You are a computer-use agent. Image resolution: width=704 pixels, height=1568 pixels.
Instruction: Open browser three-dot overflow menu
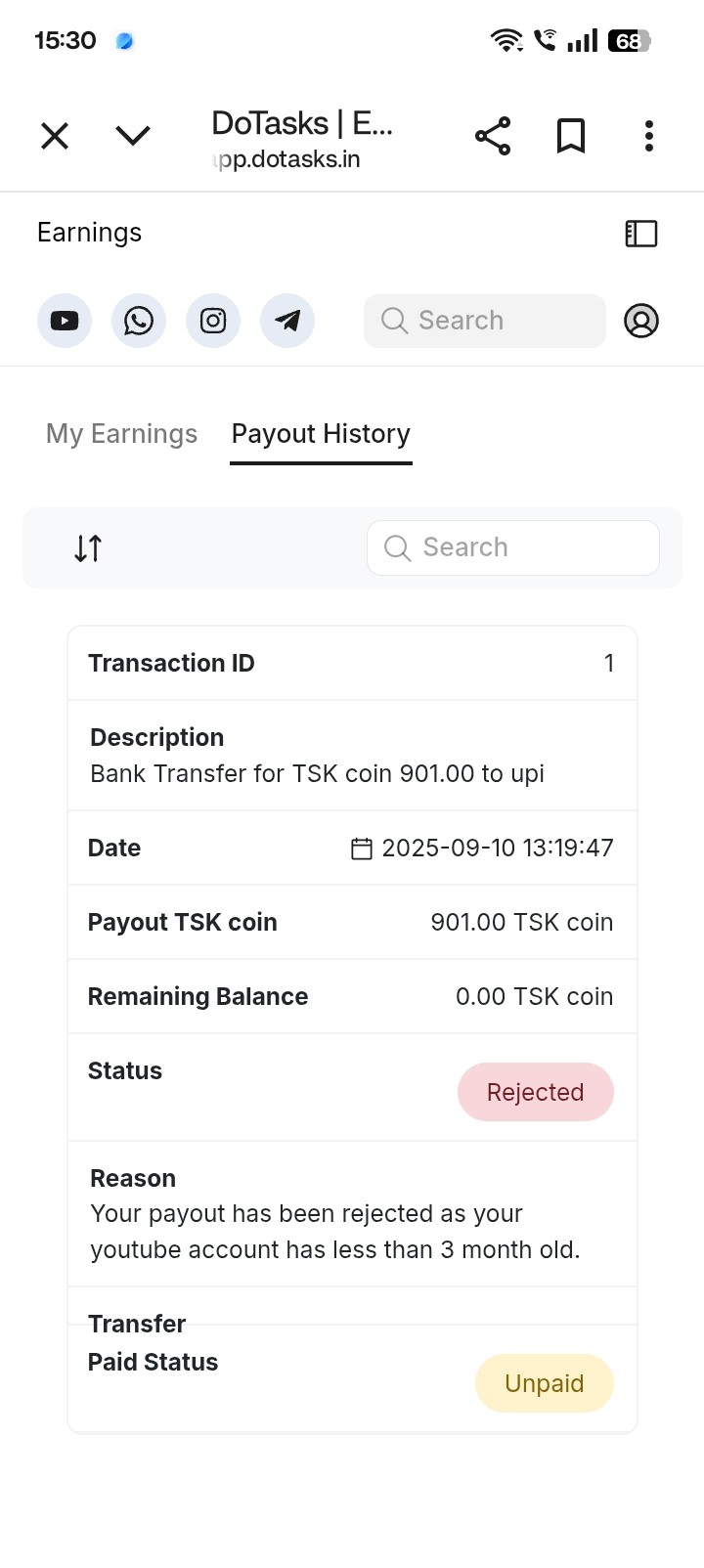pos(648,136)
